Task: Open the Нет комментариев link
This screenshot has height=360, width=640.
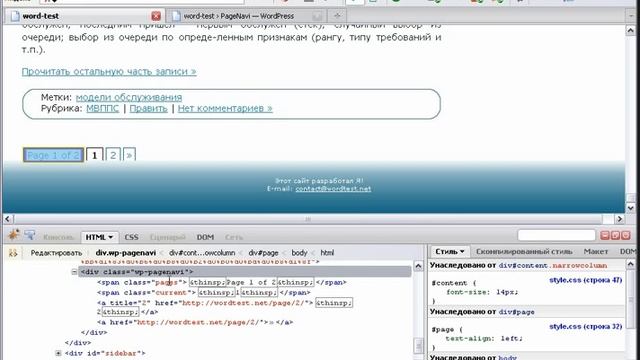Action: [225, 109]
